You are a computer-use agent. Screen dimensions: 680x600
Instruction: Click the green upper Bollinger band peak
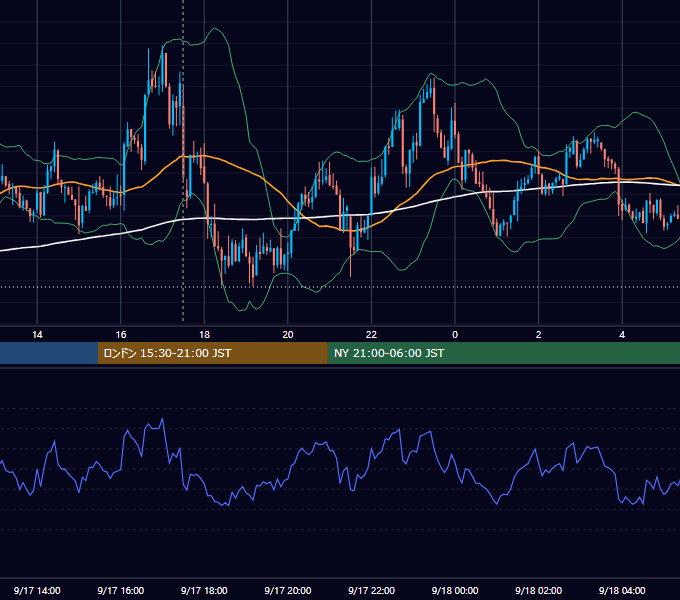point(214,29)
